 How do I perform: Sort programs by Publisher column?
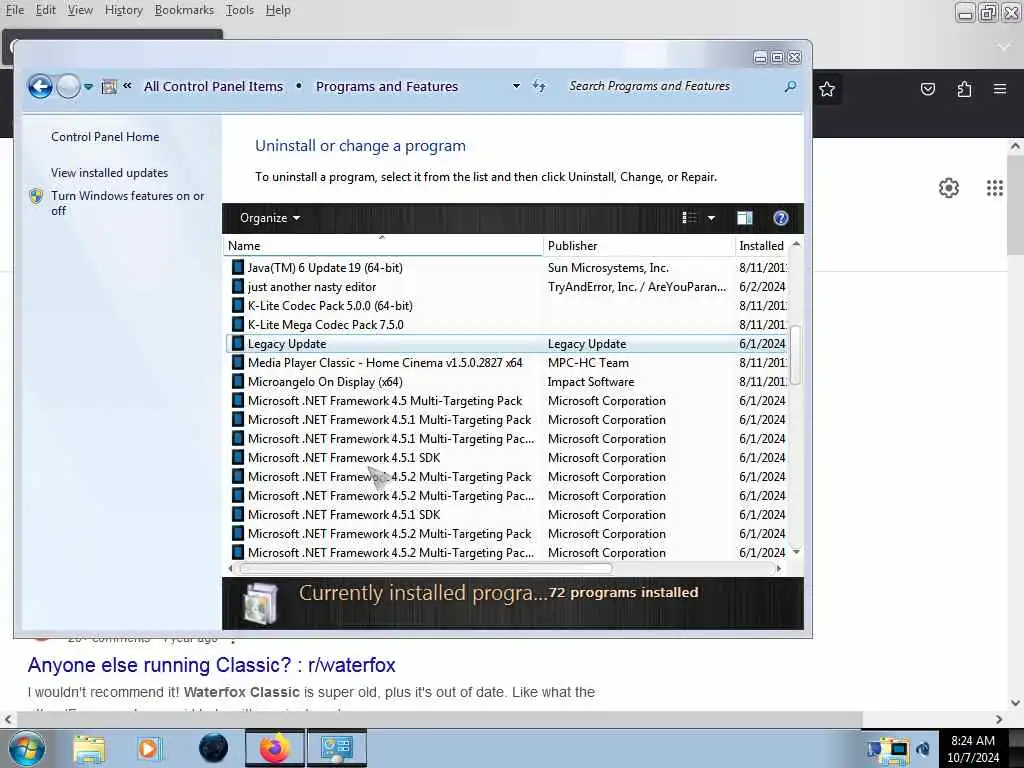(x=638, y=246)
